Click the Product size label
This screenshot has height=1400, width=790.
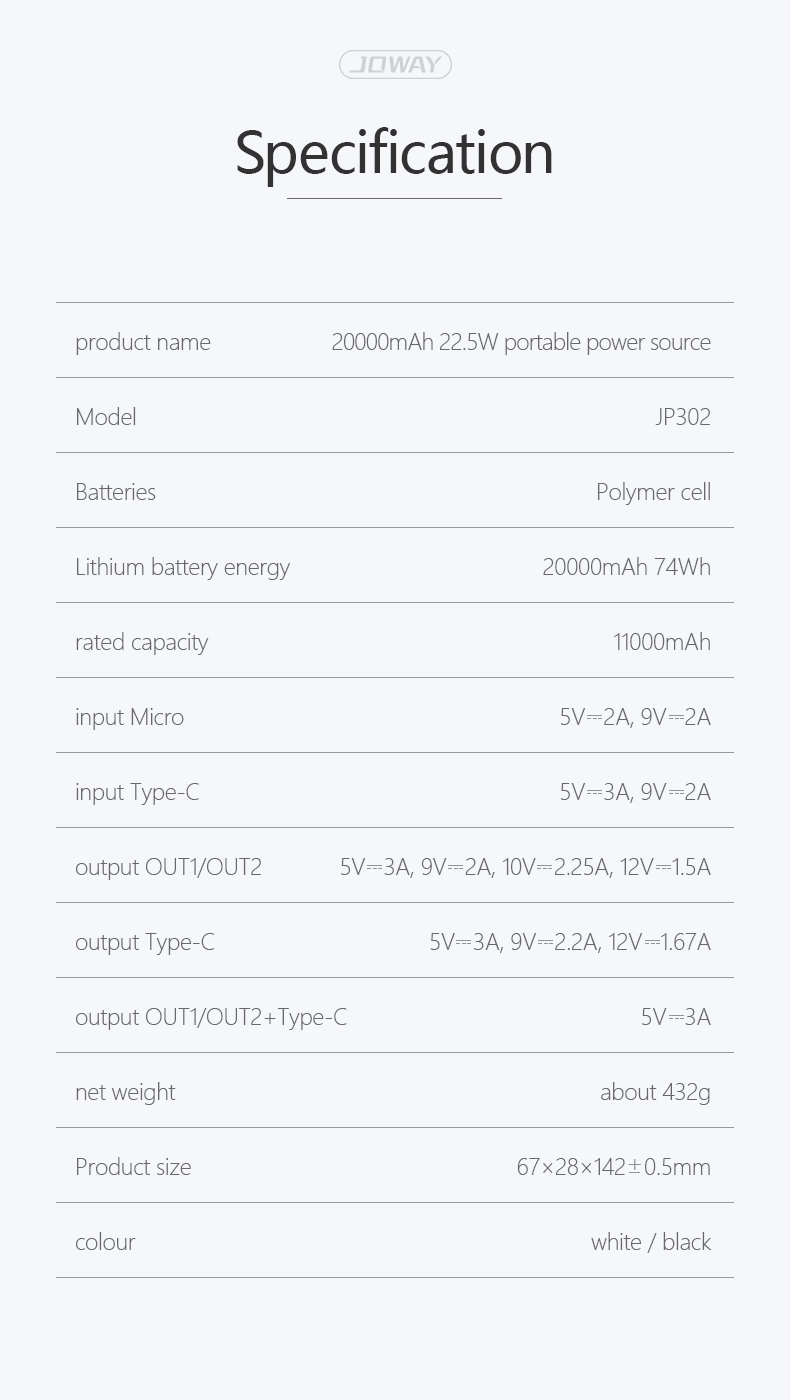coord(133,1167)
